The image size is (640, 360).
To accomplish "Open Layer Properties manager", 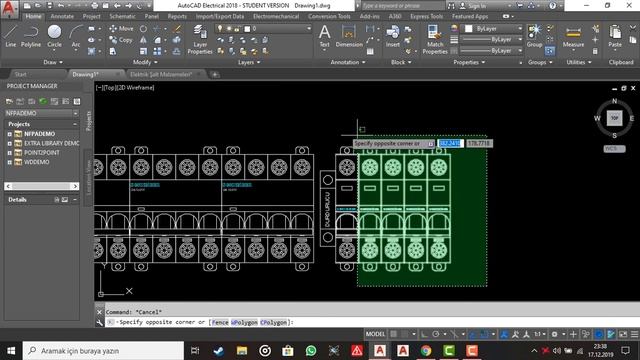I will click(x=200, y=40).
